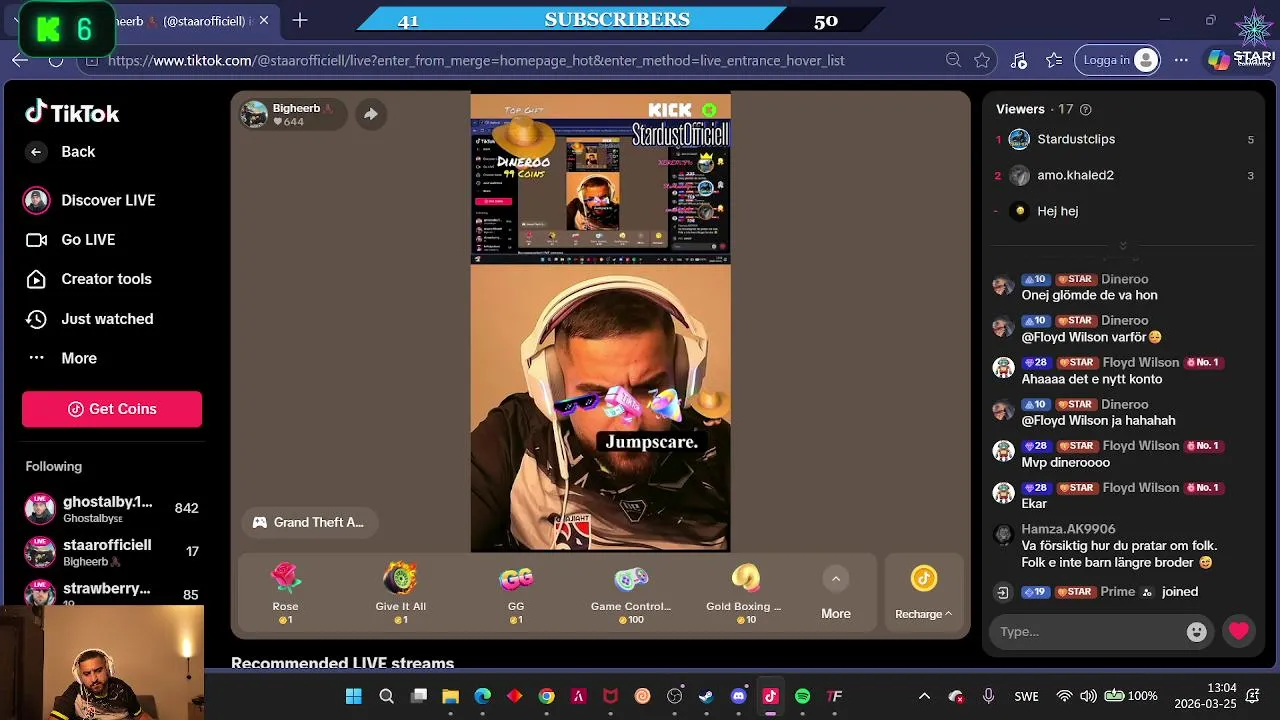This screenshot has height=720, width=1280.
Task: Click Recommended LIVE streams heading
Action: click(x=343, y=663)
